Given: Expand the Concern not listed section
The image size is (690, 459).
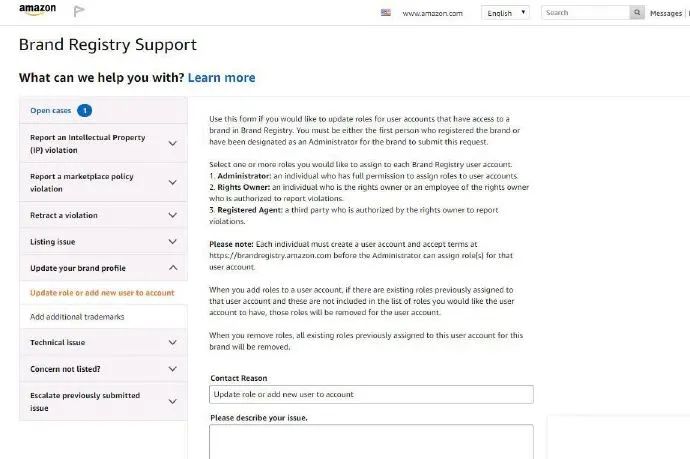Looking at the screenshot, I should click(x=173, y=369).
